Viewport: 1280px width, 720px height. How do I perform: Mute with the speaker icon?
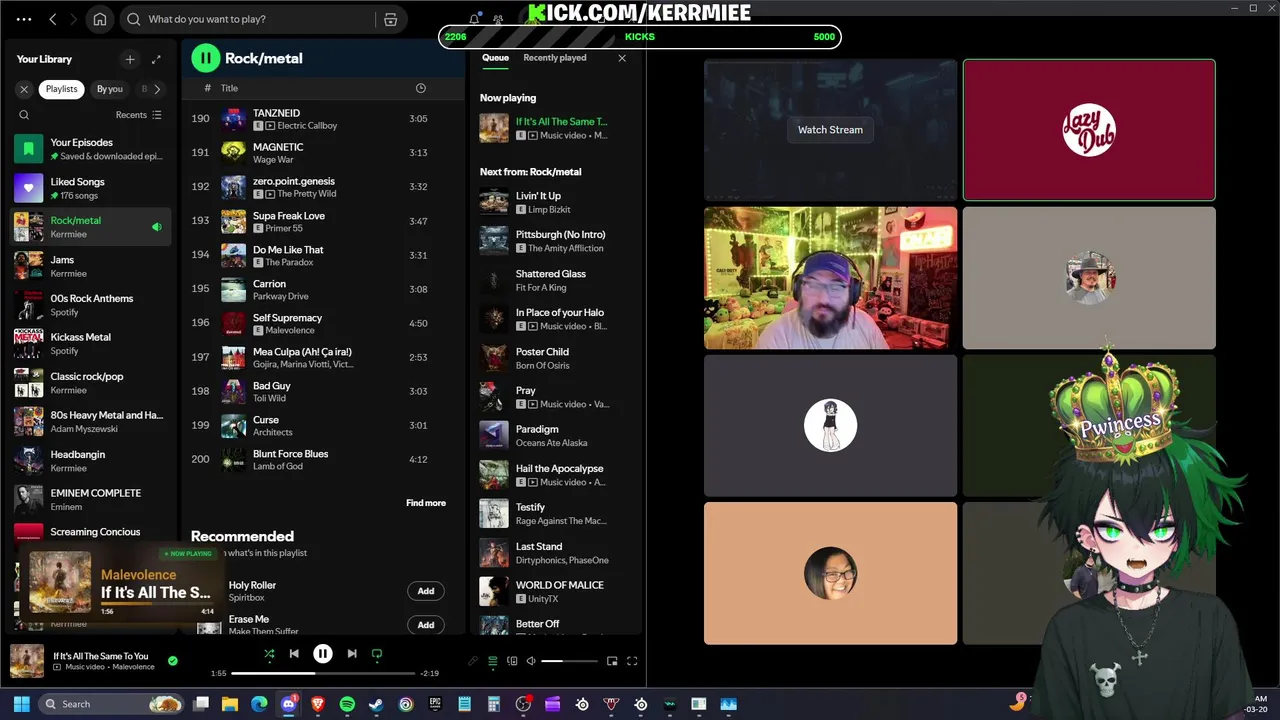531,661
